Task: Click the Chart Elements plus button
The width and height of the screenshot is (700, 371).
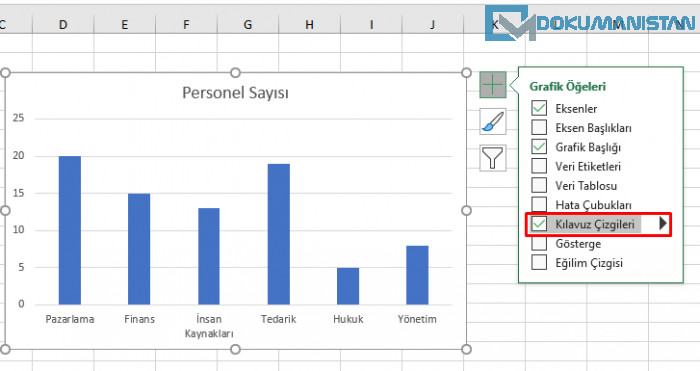Action: coord(493,85)
